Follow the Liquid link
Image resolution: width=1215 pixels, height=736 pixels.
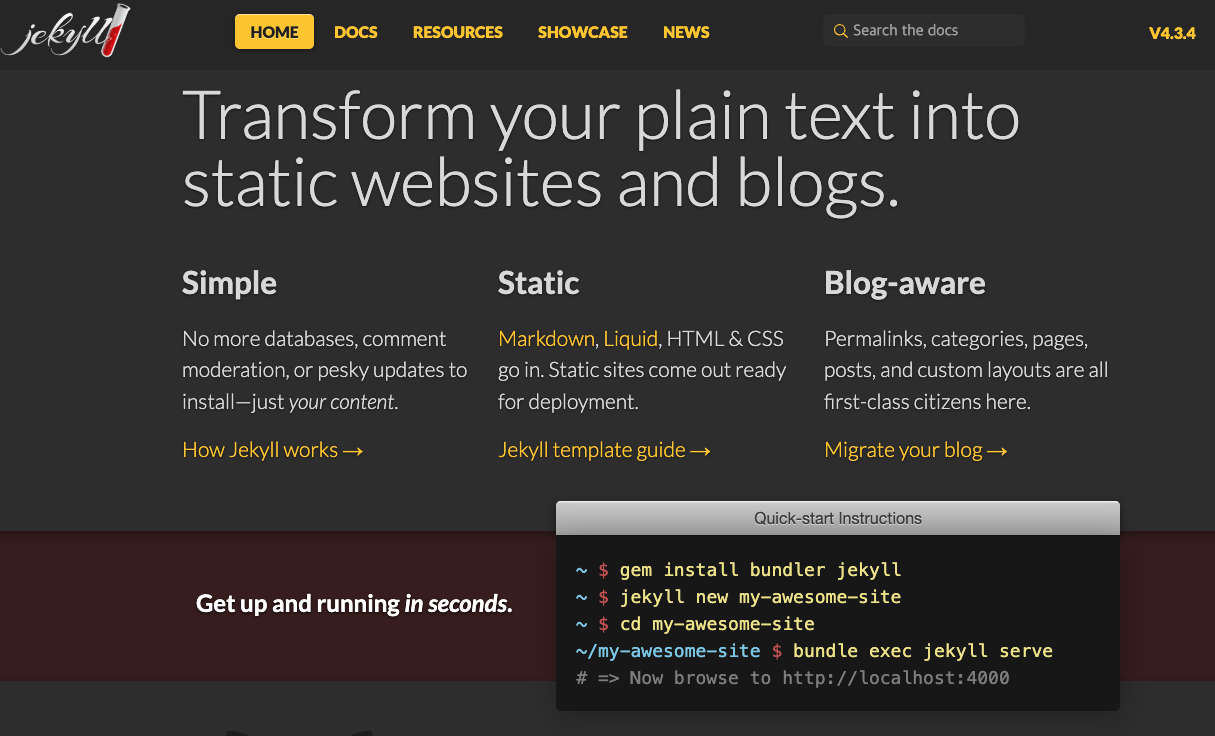(x=630, y=339)
